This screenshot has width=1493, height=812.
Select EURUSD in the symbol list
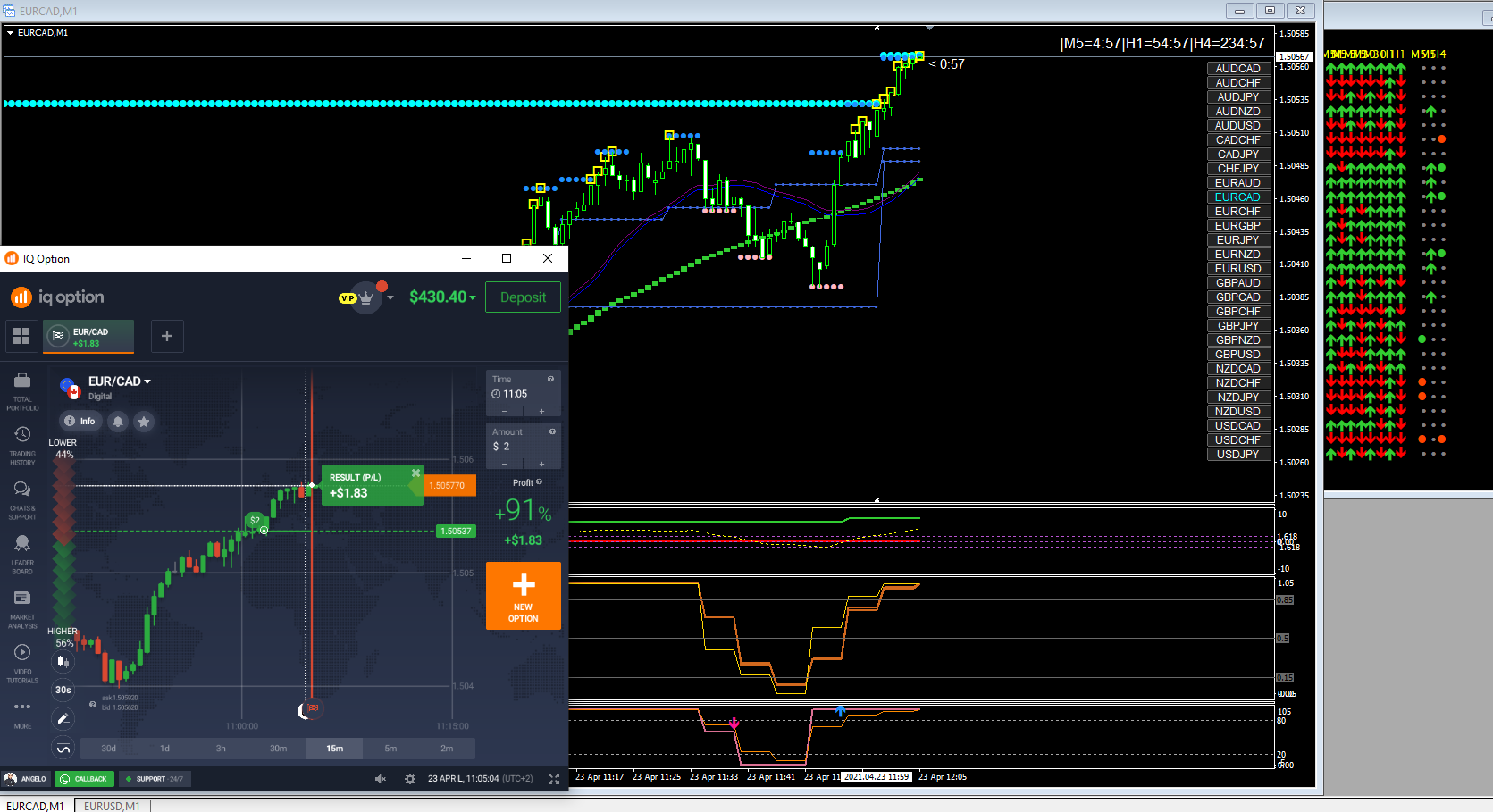point(1238,269)
